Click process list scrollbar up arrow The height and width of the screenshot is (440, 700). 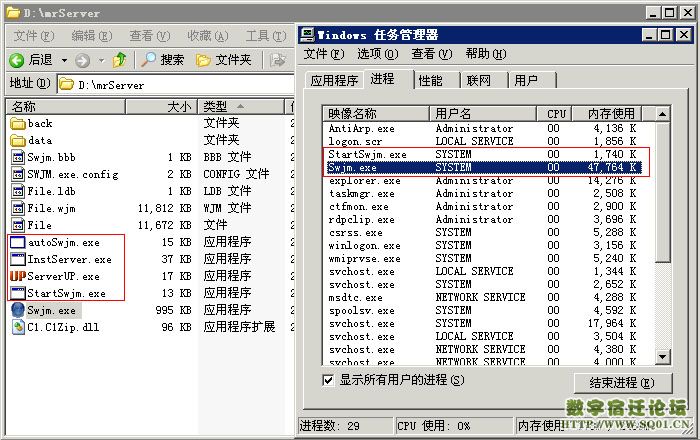click(x=662, y=114)
